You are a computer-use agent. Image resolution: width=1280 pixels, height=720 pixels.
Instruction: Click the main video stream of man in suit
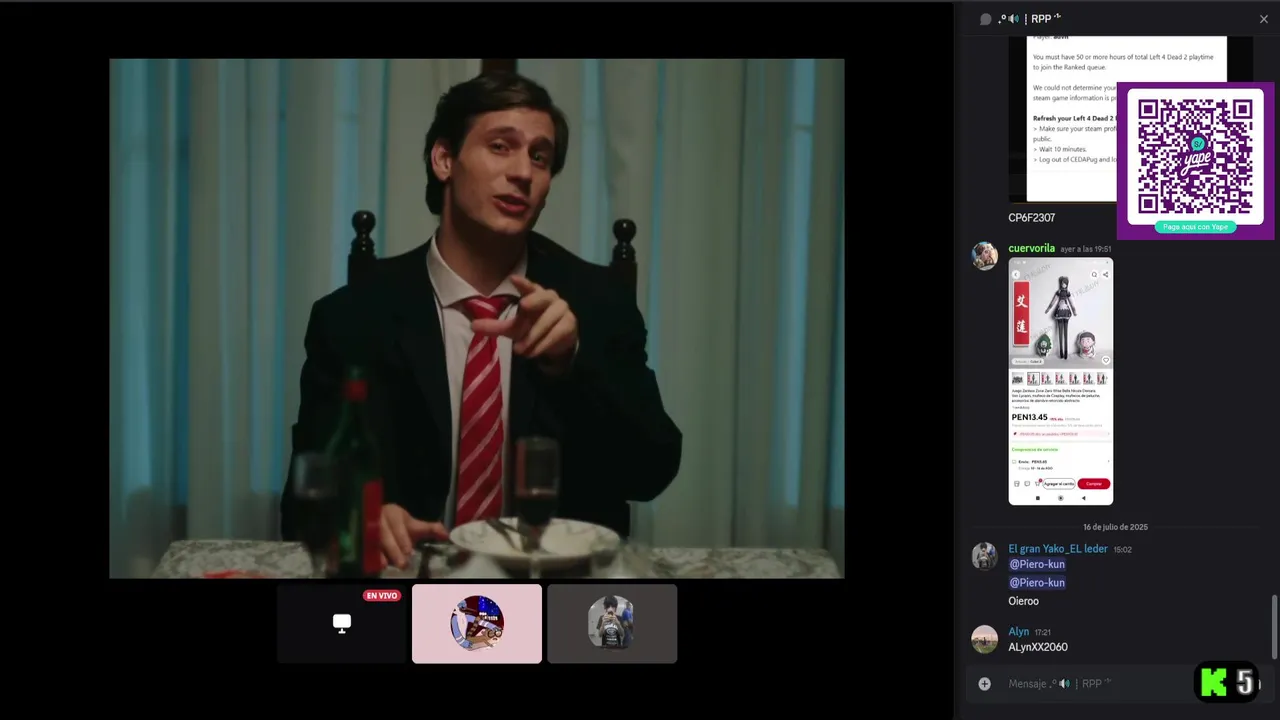[x=477, y=318]
